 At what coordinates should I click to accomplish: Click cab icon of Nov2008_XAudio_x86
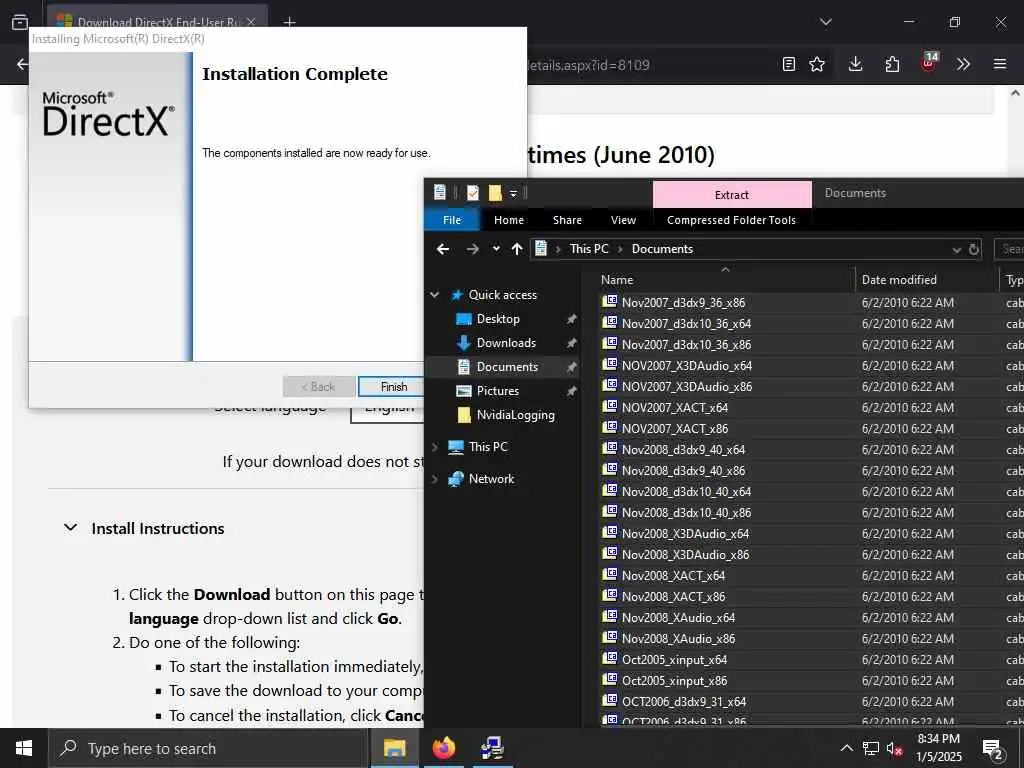[x=609, y=637]
